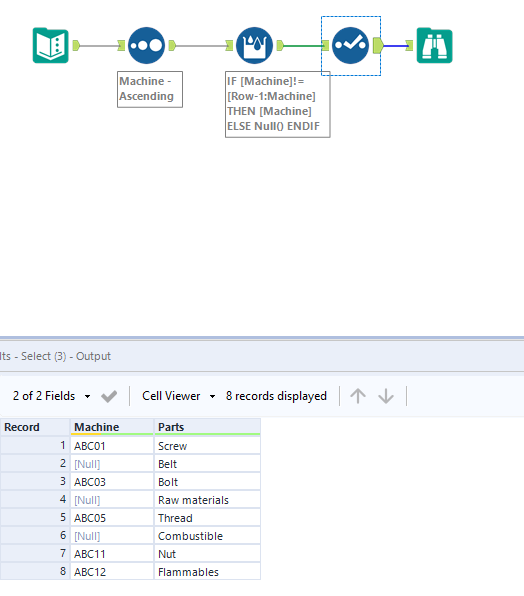
Task: Open the 2 of 2 Fields dropdown
Action: click(x=51, y=396)
